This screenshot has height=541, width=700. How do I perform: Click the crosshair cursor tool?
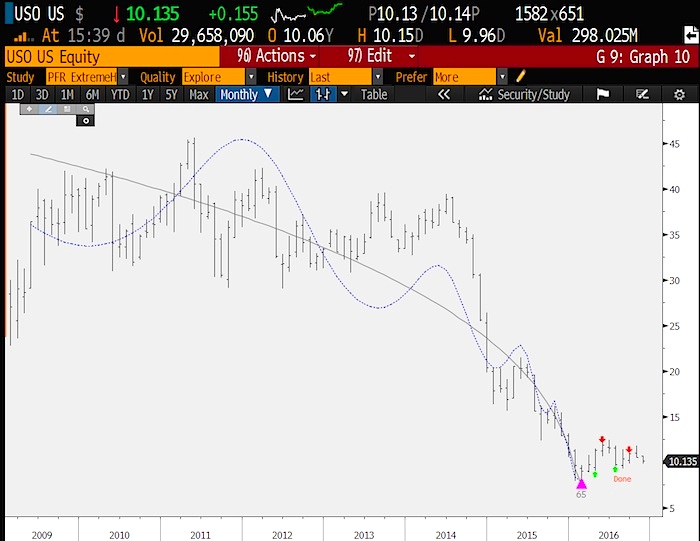tap(29, 109)
